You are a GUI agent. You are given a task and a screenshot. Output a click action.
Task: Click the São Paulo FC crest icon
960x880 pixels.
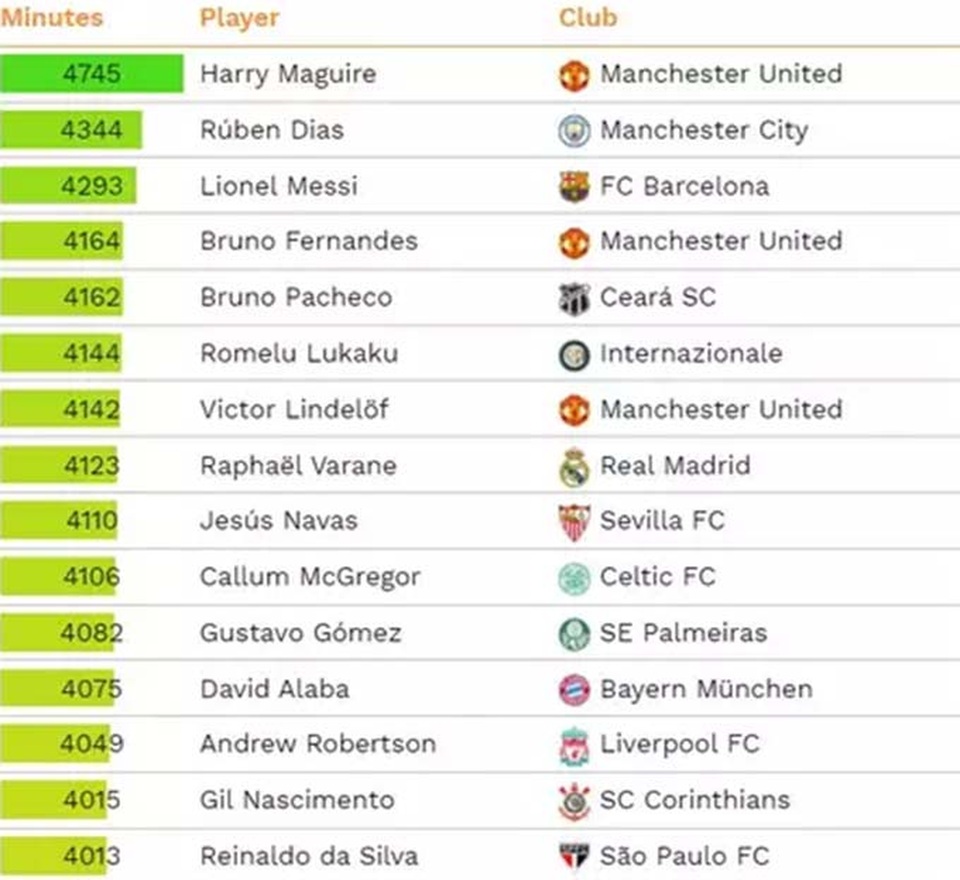pos(574,858)
